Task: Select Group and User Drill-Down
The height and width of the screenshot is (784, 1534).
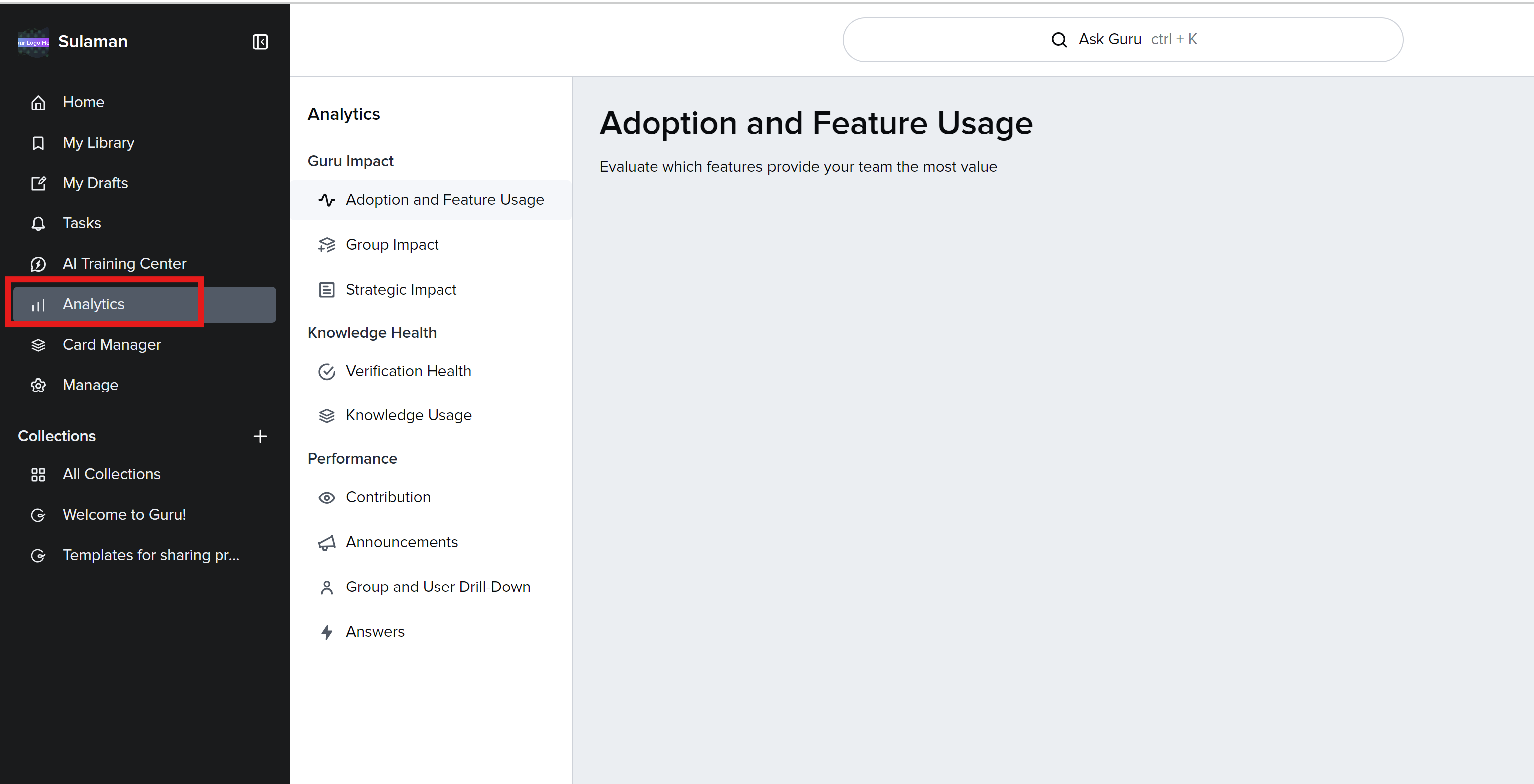Action: [x=438, y=587]
